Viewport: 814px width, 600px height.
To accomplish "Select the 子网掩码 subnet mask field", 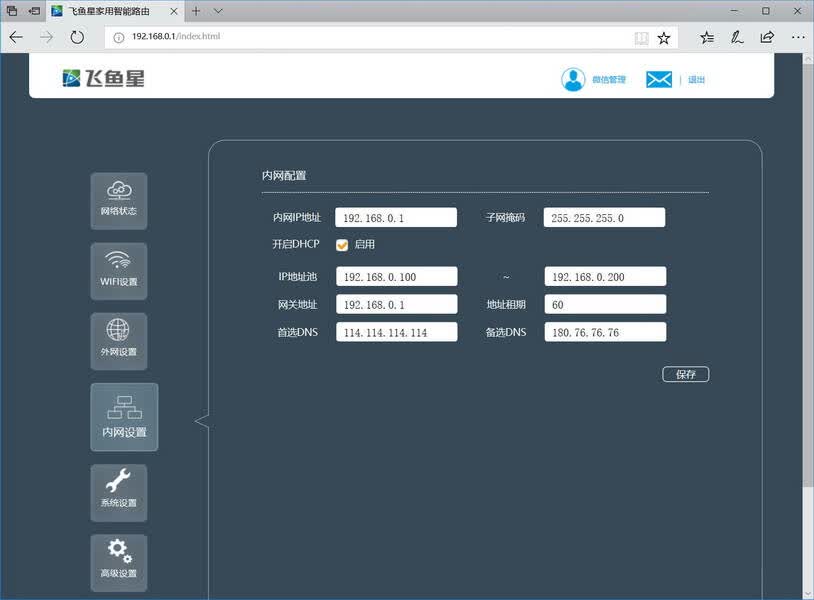I will coord(604,217).
